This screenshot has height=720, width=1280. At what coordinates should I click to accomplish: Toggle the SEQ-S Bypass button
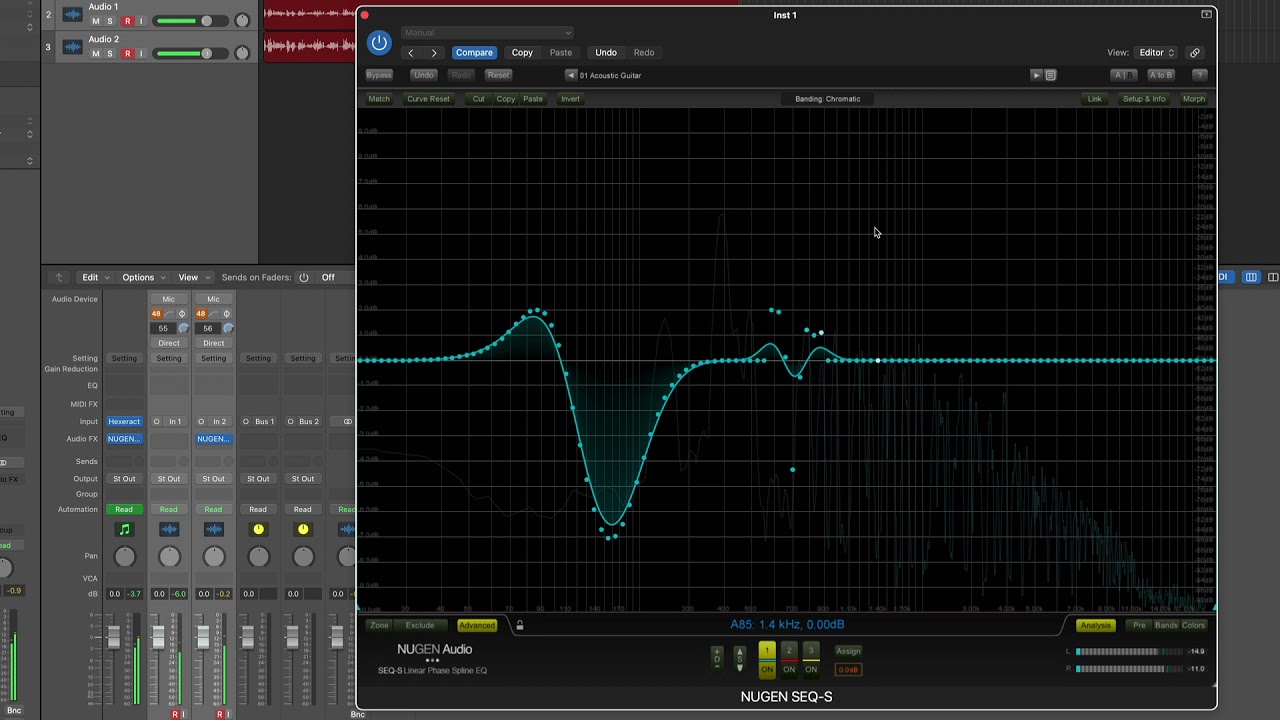(x=379, y=75)
